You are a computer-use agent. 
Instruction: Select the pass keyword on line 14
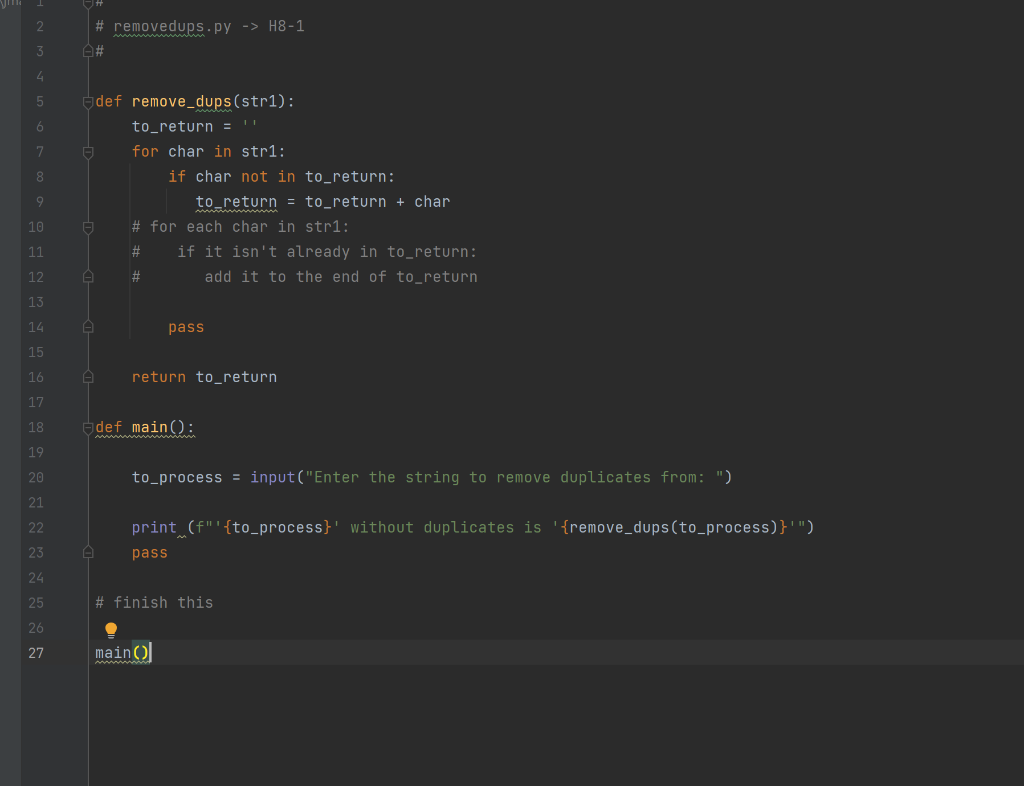click(x=186, y=327)
